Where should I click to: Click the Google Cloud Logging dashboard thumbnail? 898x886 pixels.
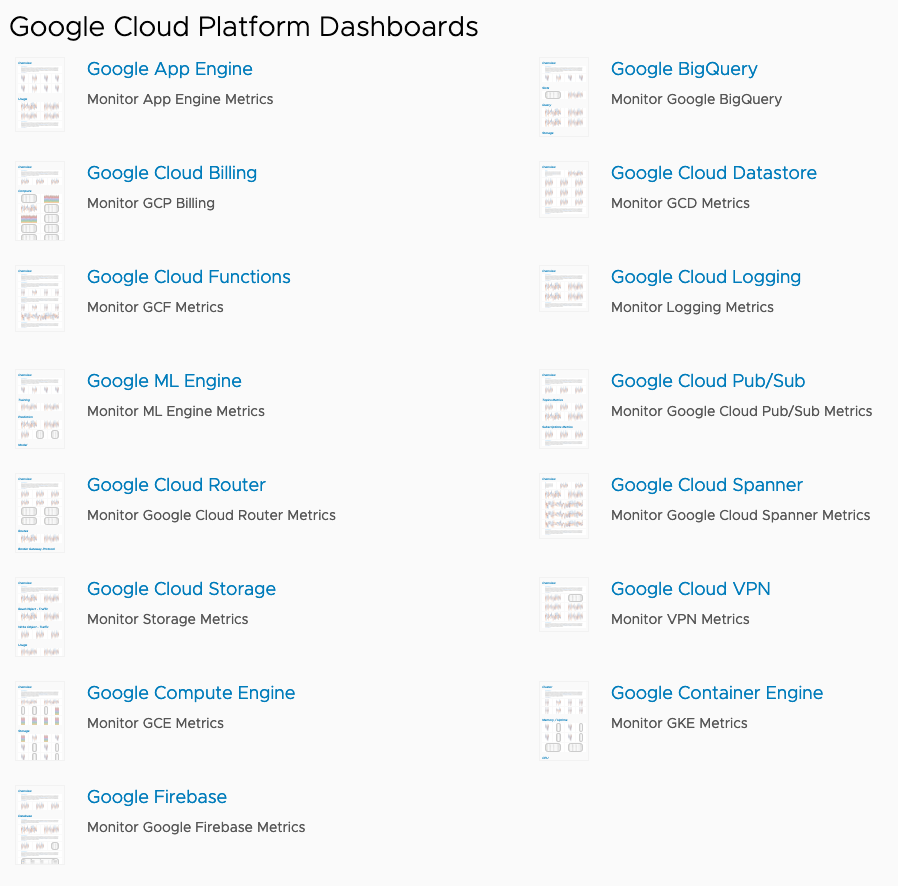564,289
